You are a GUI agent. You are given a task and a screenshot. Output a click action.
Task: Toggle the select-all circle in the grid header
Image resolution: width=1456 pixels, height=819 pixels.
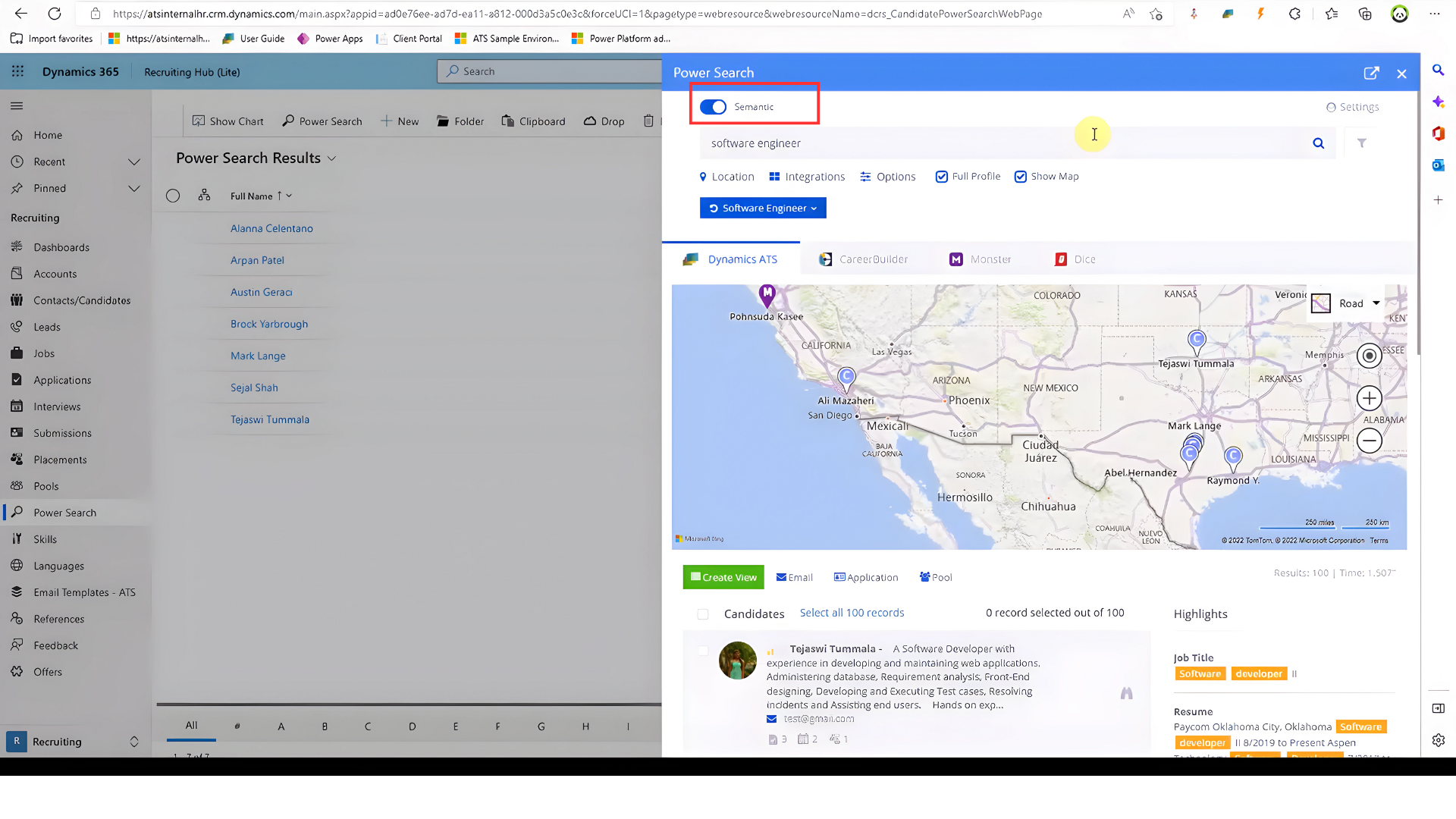[173, 196]
